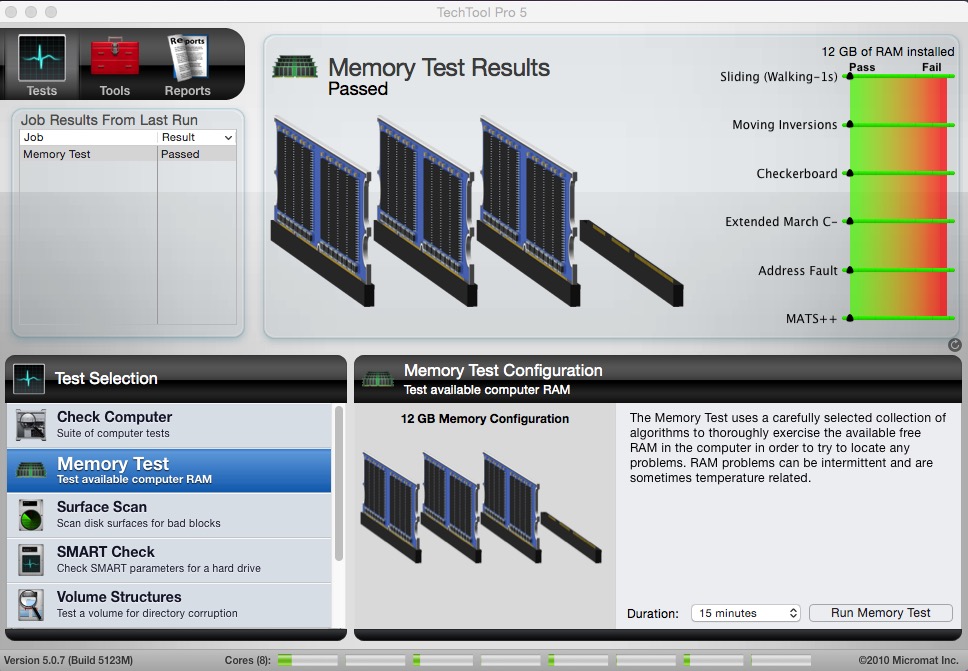Click the Address Fault result marker
The height and width of the screenshot is (671, 968).
click(x=849, y=270)
